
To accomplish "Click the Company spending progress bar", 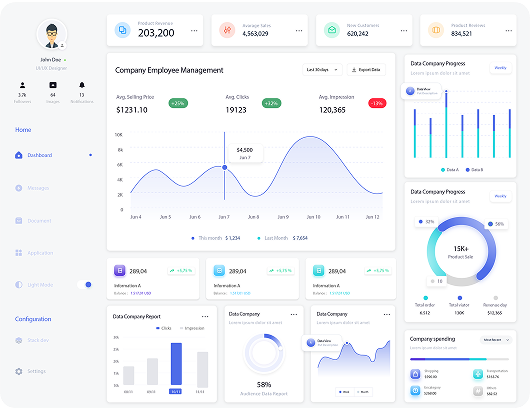I will (x=459, y=359).
